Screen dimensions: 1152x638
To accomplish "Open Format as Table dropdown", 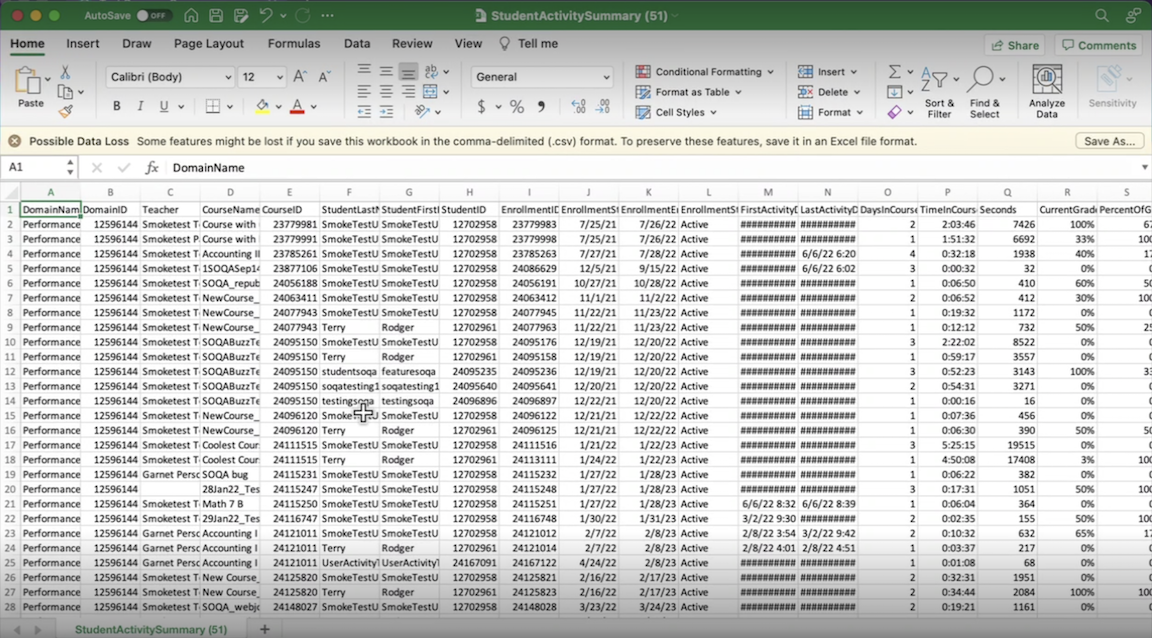I will (x=688, y=92).
